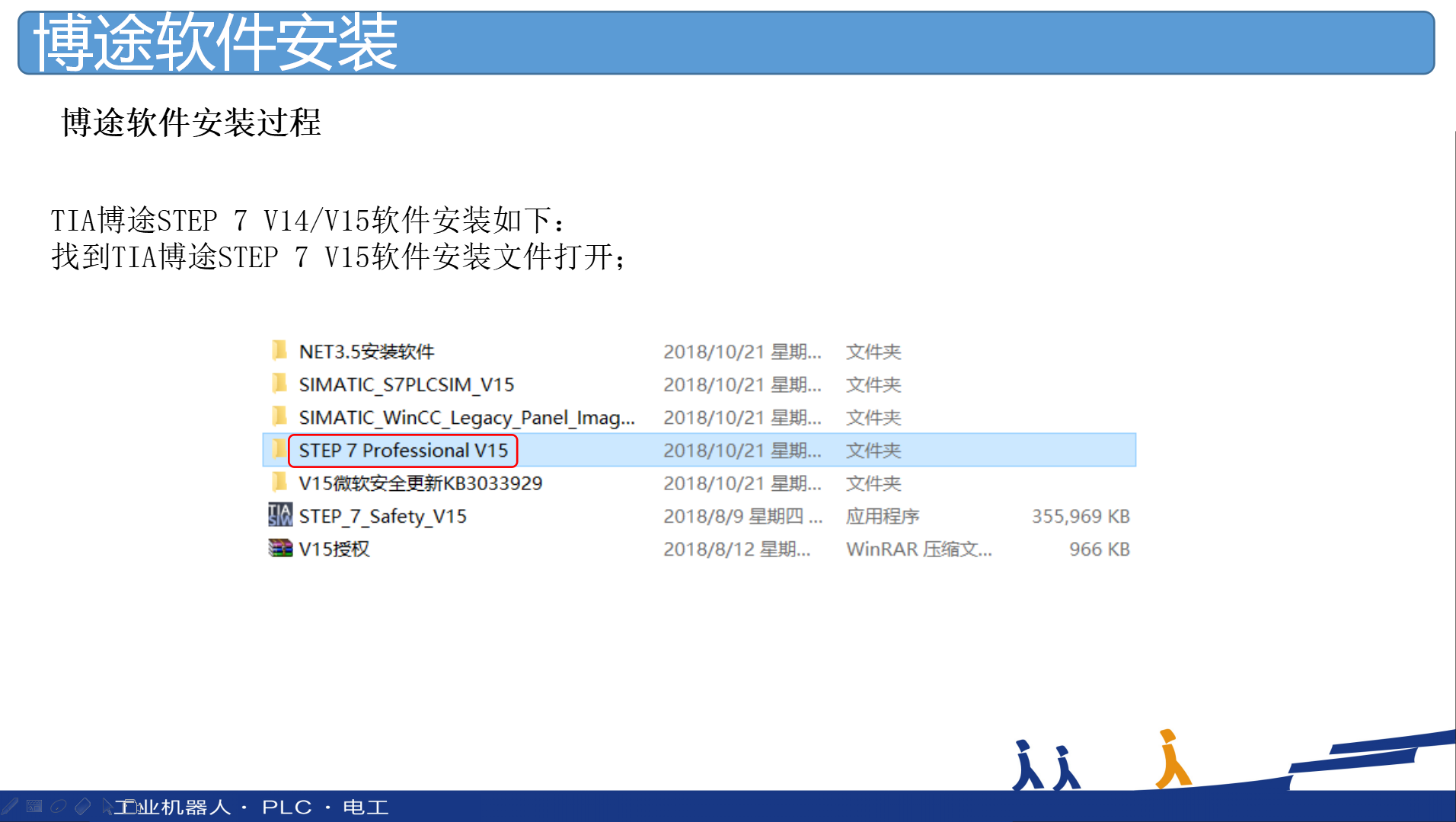Click the STEP_7_Safety_V15 file name
This screenshot has width=1456, height=822.
[x=382, y=516]
